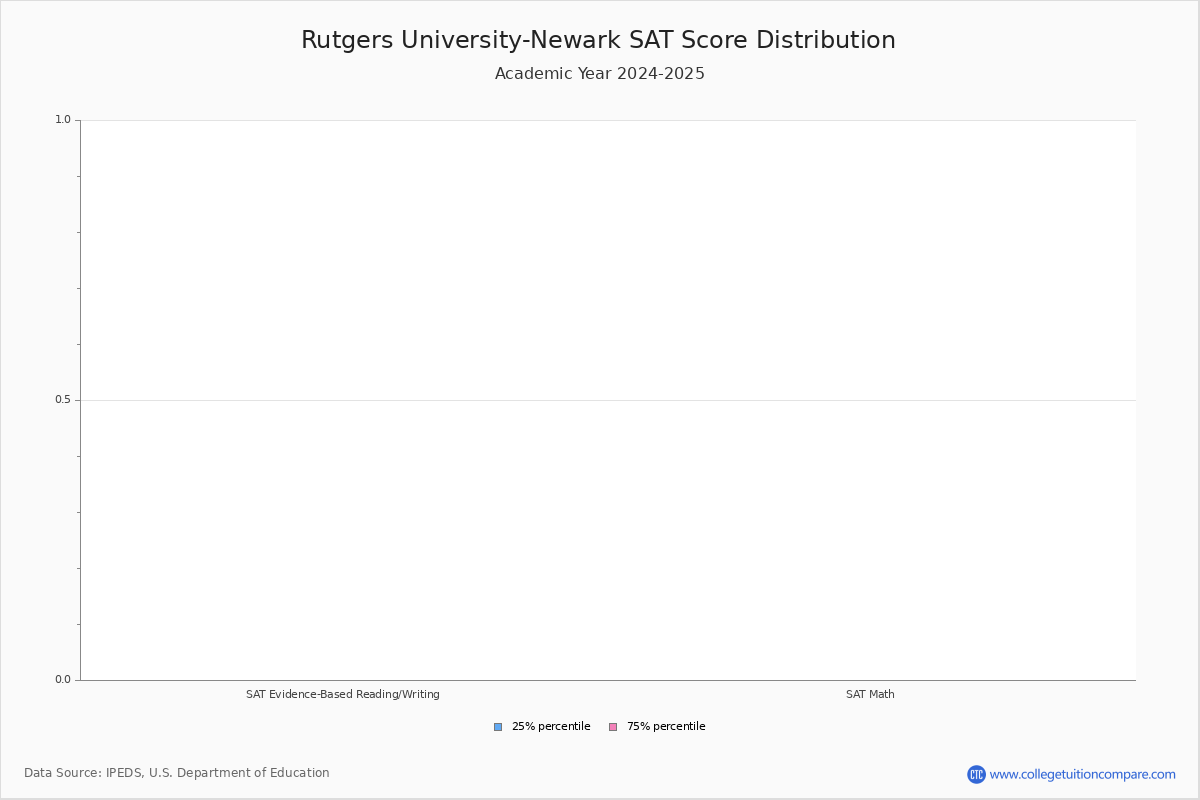Click the 0.0 y-axis value
The image size is (1200, 800).
(62, 680)
